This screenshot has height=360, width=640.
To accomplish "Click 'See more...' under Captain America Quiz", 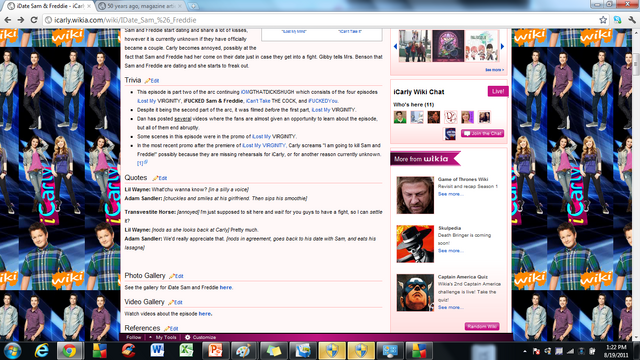I will coord(451,307).
